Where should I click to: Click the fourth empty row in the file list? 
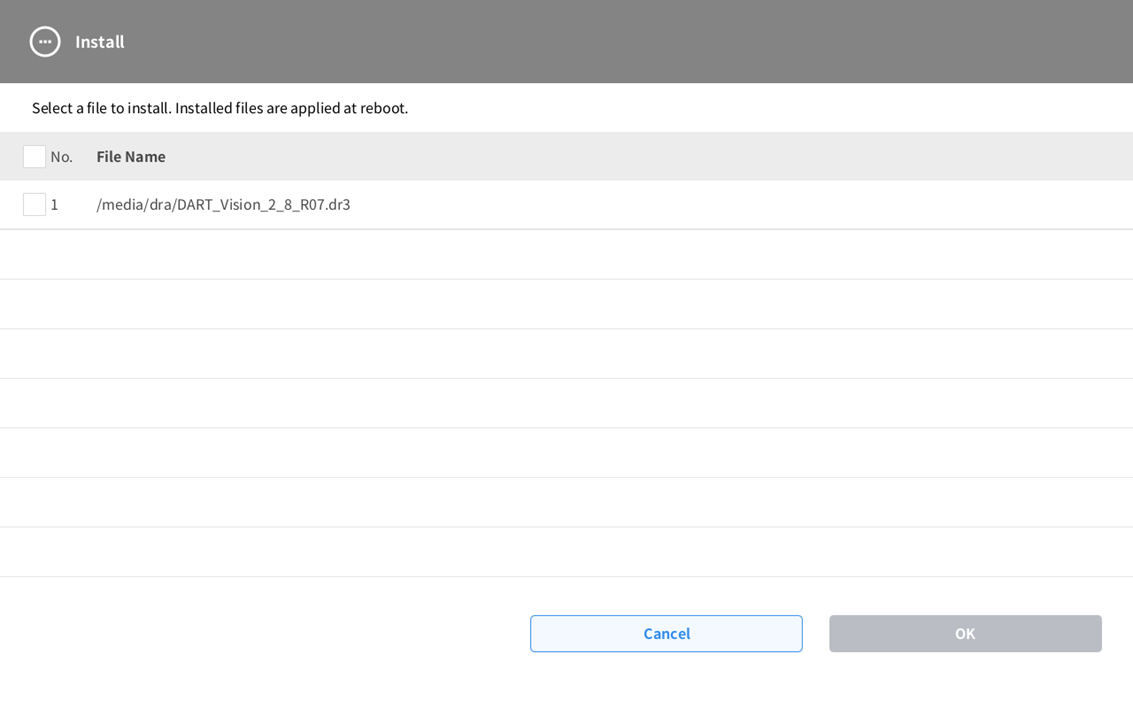click(566, 404)
